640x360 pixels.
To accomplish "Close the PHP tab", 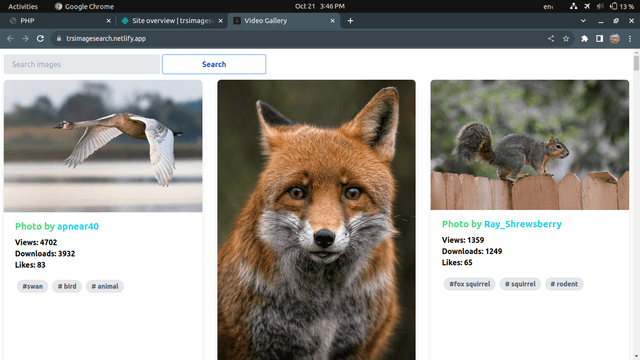I will (108, 21).
